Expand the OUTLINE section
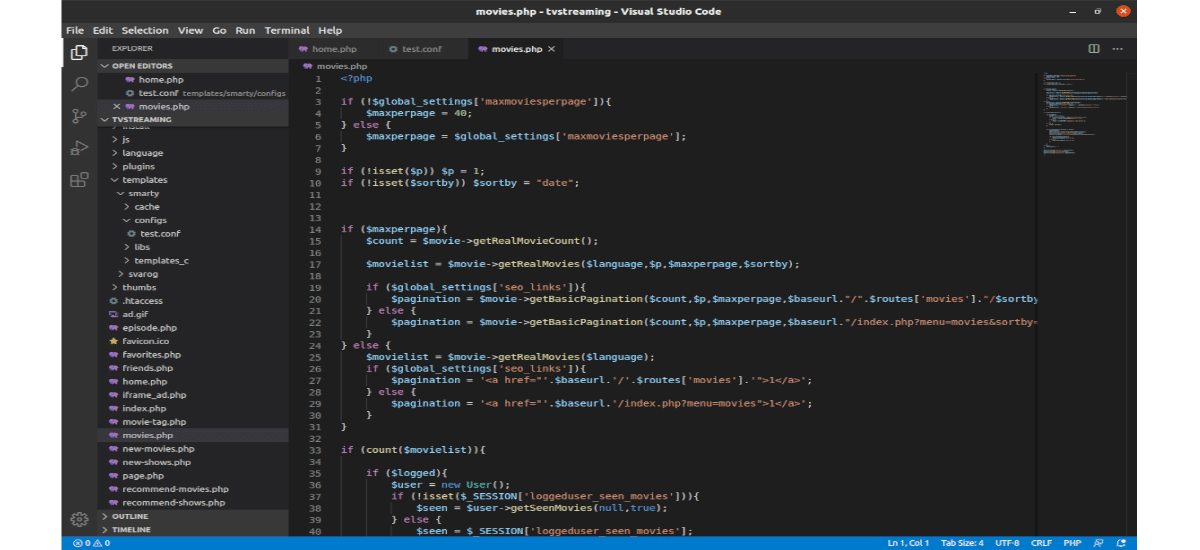This screenshot has width=1200, height=550. point(130,516)
